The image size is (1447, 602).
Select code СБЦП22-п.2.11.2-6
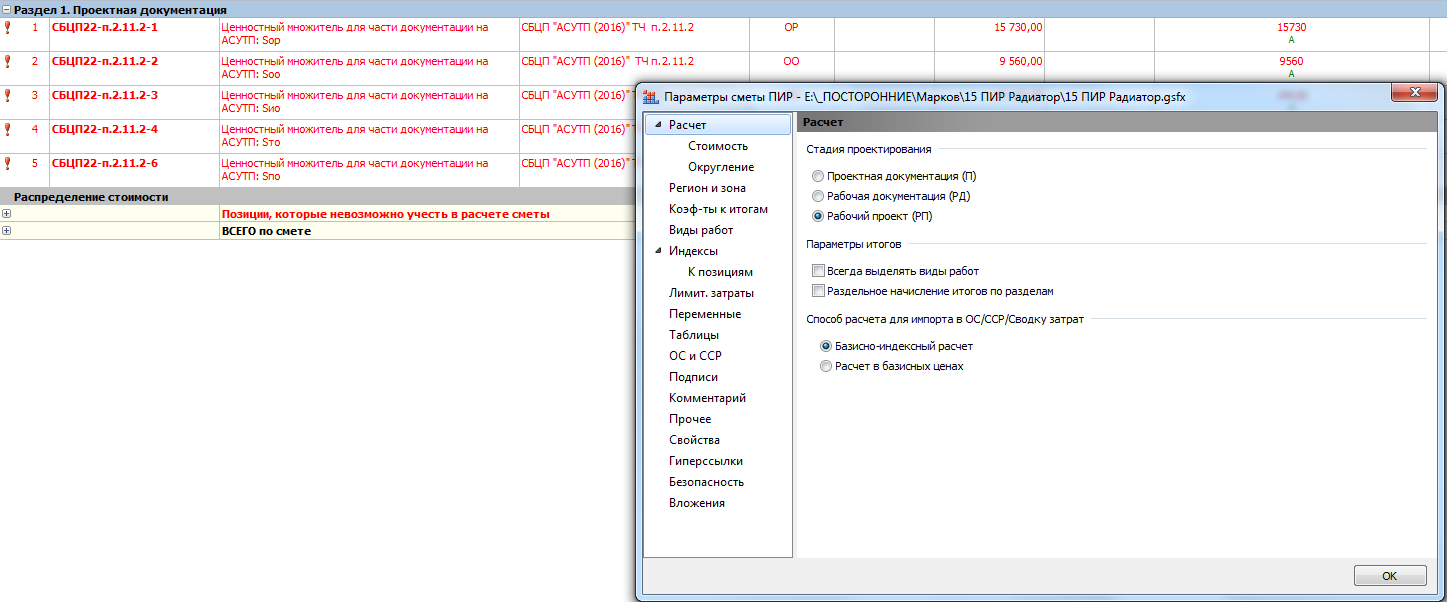[x=105, y=163]
